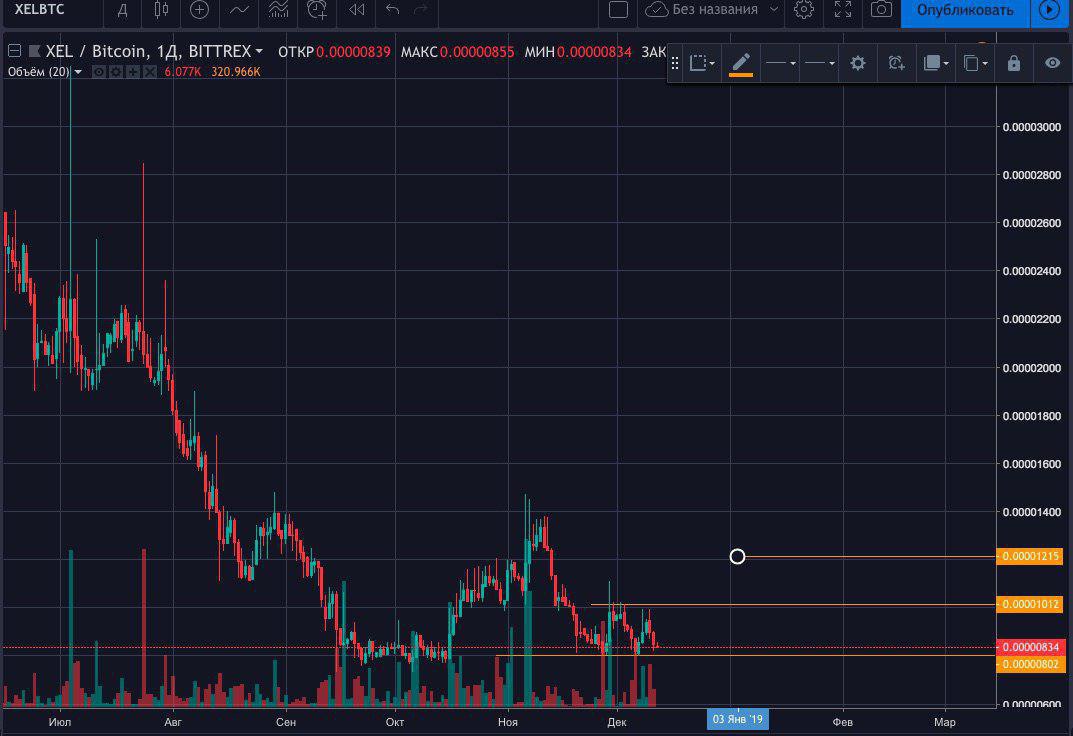1073x736 pixels.
Task: Click the МАКС value 0.00000855
Action: coord(477,52)
